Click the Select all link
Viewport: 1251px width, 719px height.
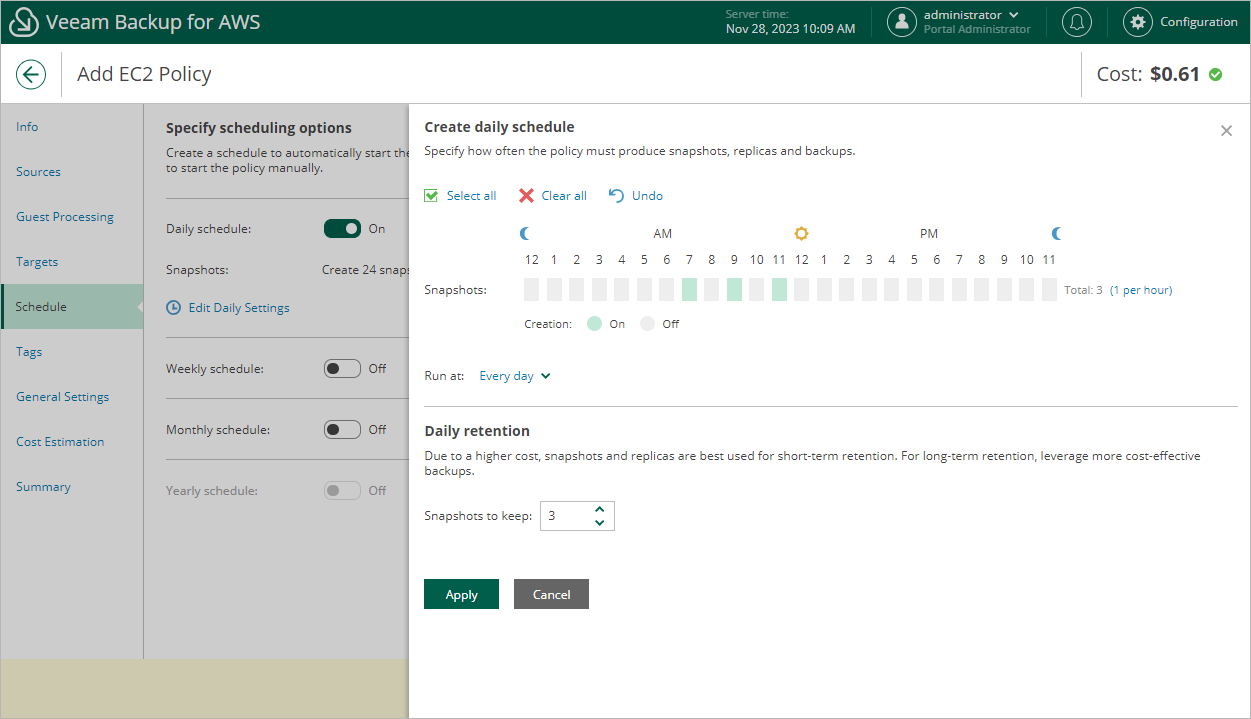pos(471,196)
